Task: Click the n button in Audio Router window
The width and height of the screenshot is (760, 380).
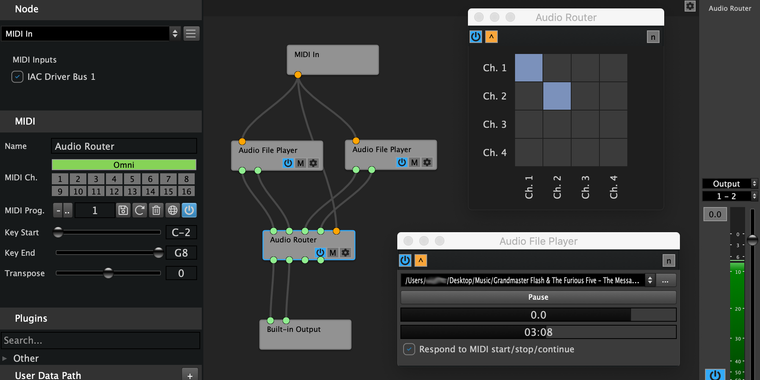Action: 653,37
